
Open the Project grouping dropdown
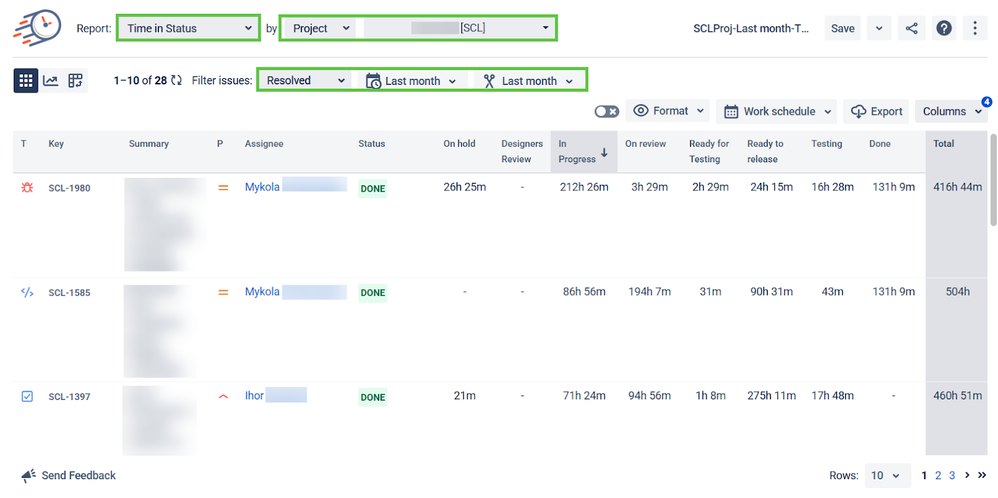tap(318, 28)
